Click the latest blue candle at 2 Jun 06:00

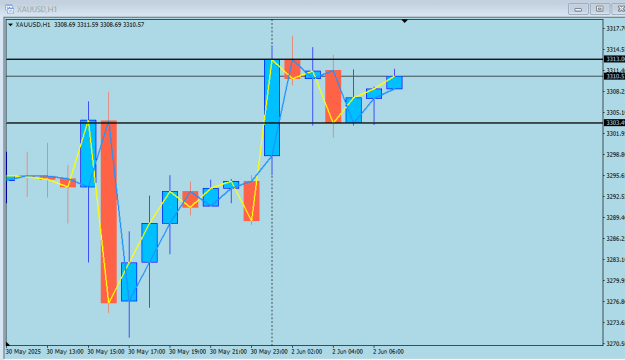click(x=394, y=83)
